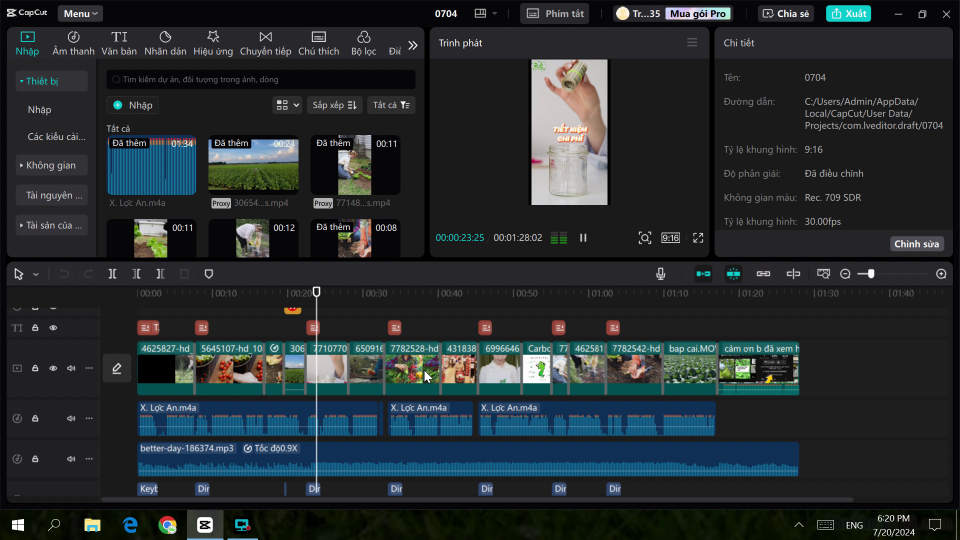This screenshot has height=540, width=960.
Task: Switch to the Văn bản text tab
Action: [x=119, y=43]
